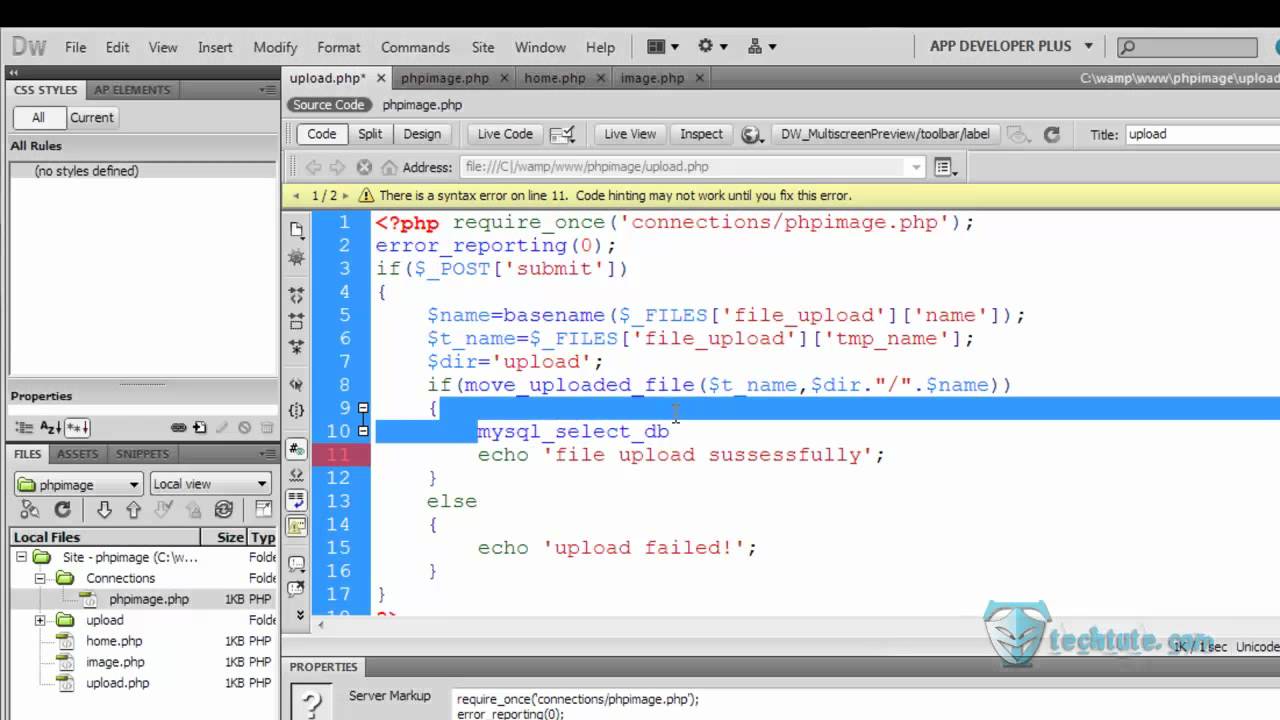Open the Local view dropdown
Screen dimensions: 1280x720
(210, 484)
